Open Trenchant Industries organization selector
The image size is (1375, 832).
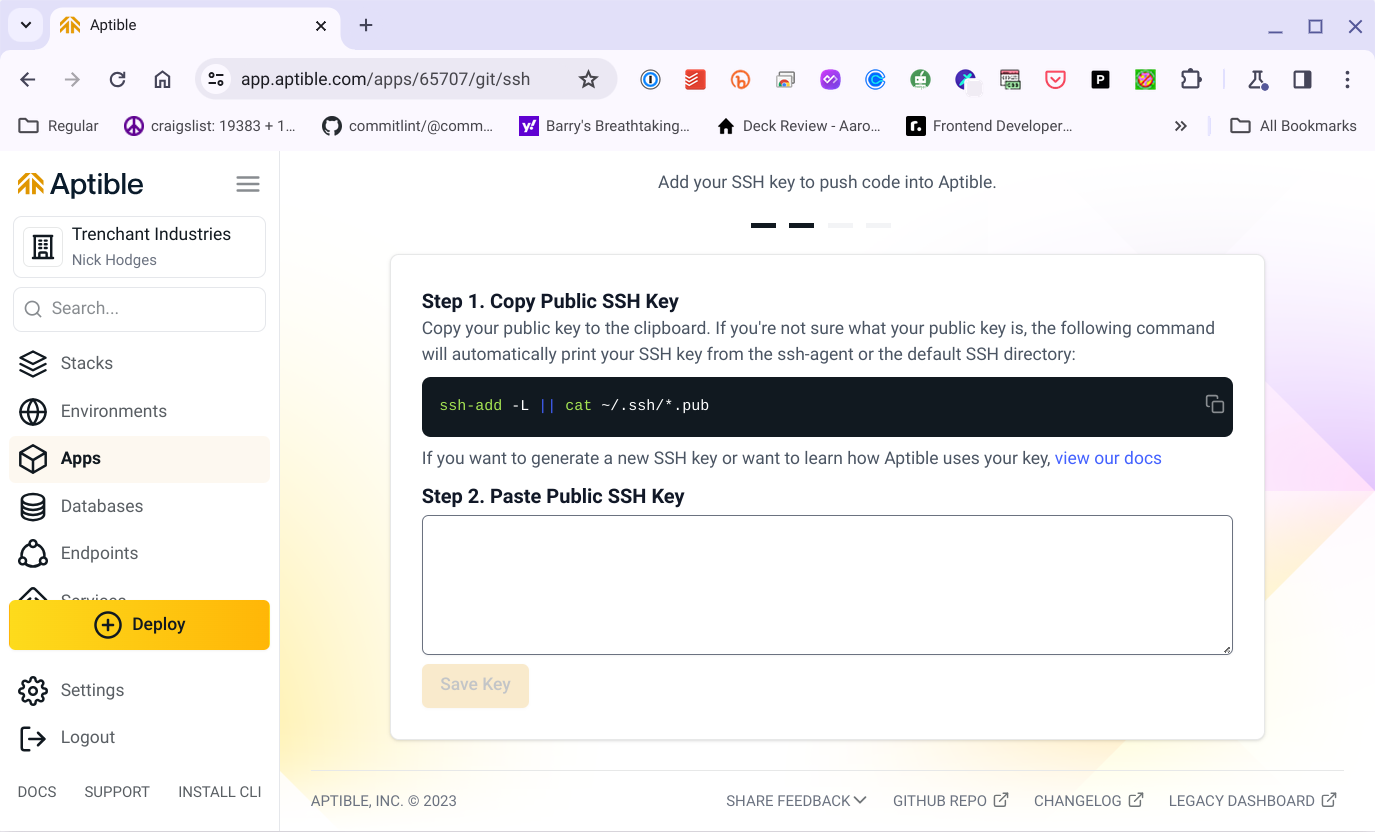click(140, 246)
